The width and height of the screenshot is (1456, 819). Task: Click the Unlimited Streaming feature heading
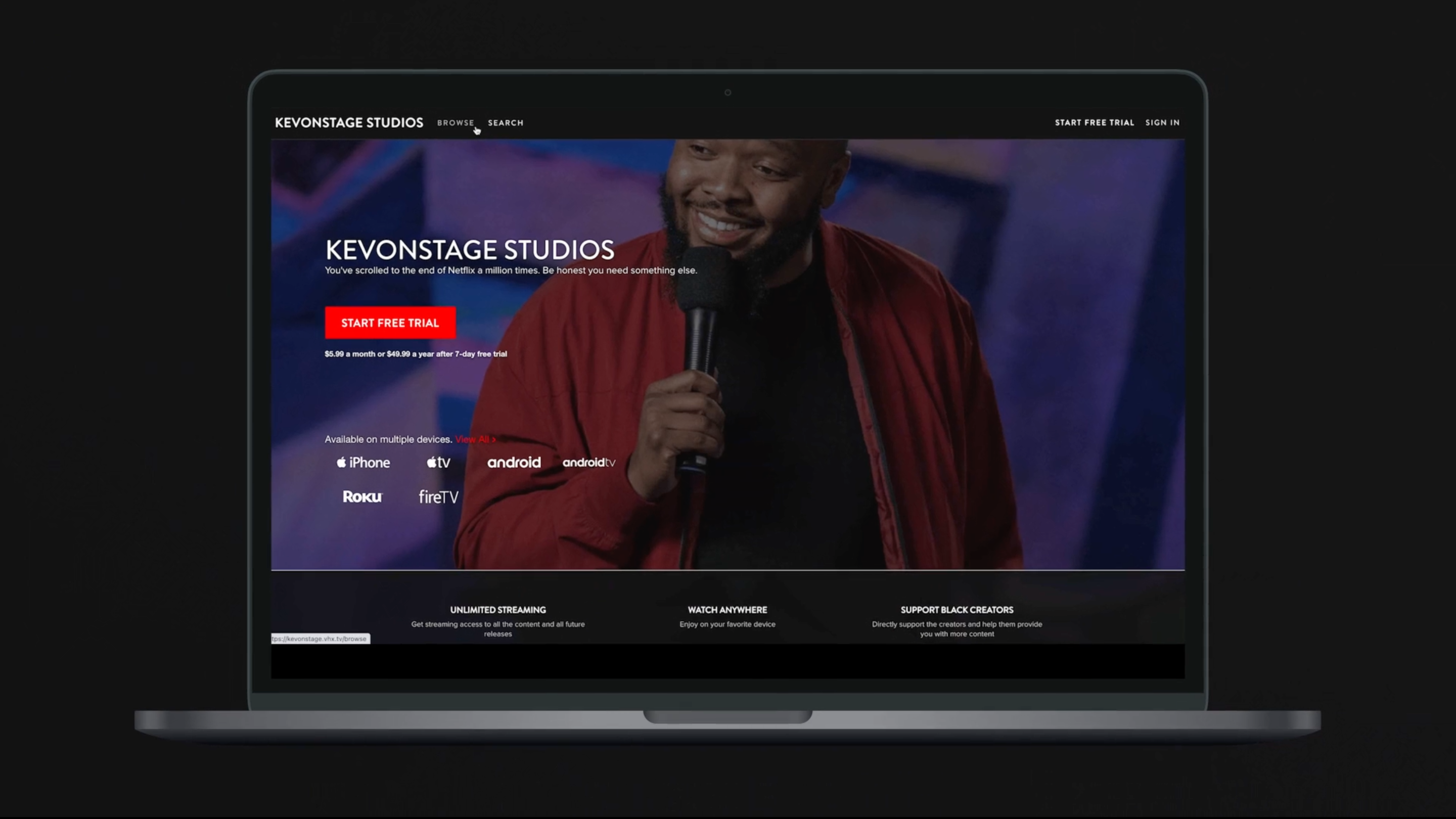click(x=498, y=610)
